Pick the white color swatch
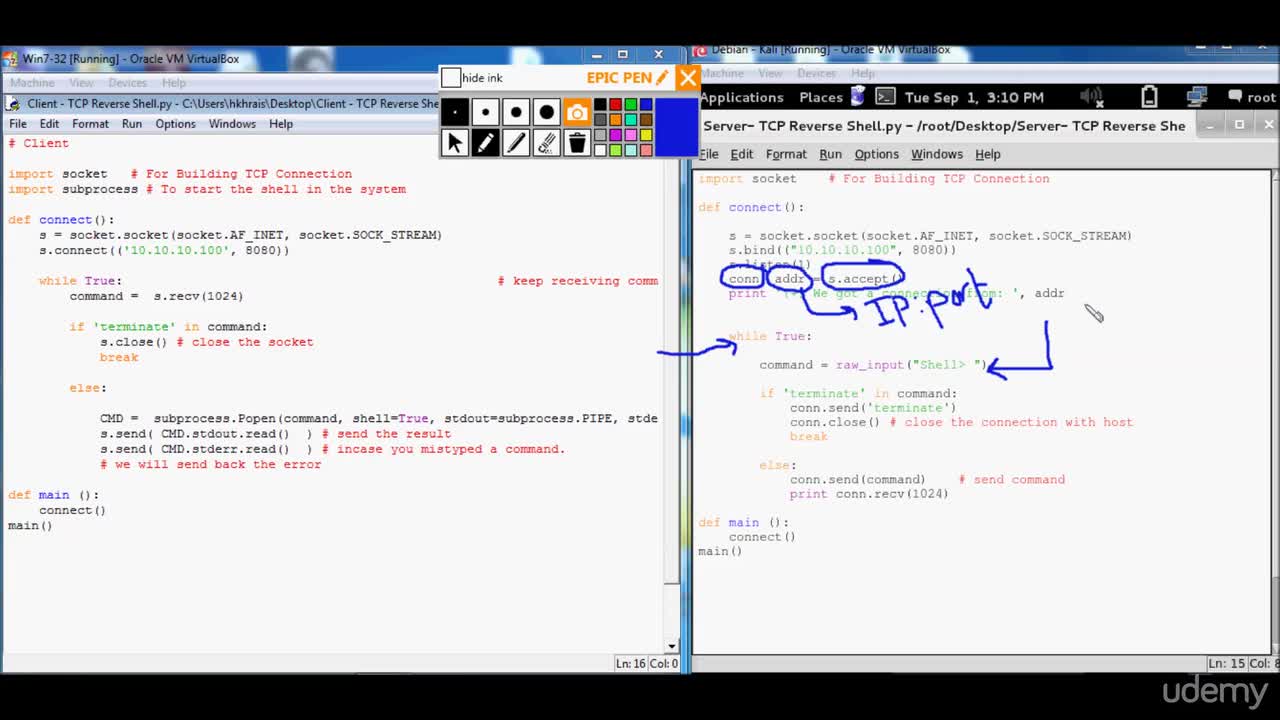The height and width of the screenshot is (720, 1280). tap(600, 150)
